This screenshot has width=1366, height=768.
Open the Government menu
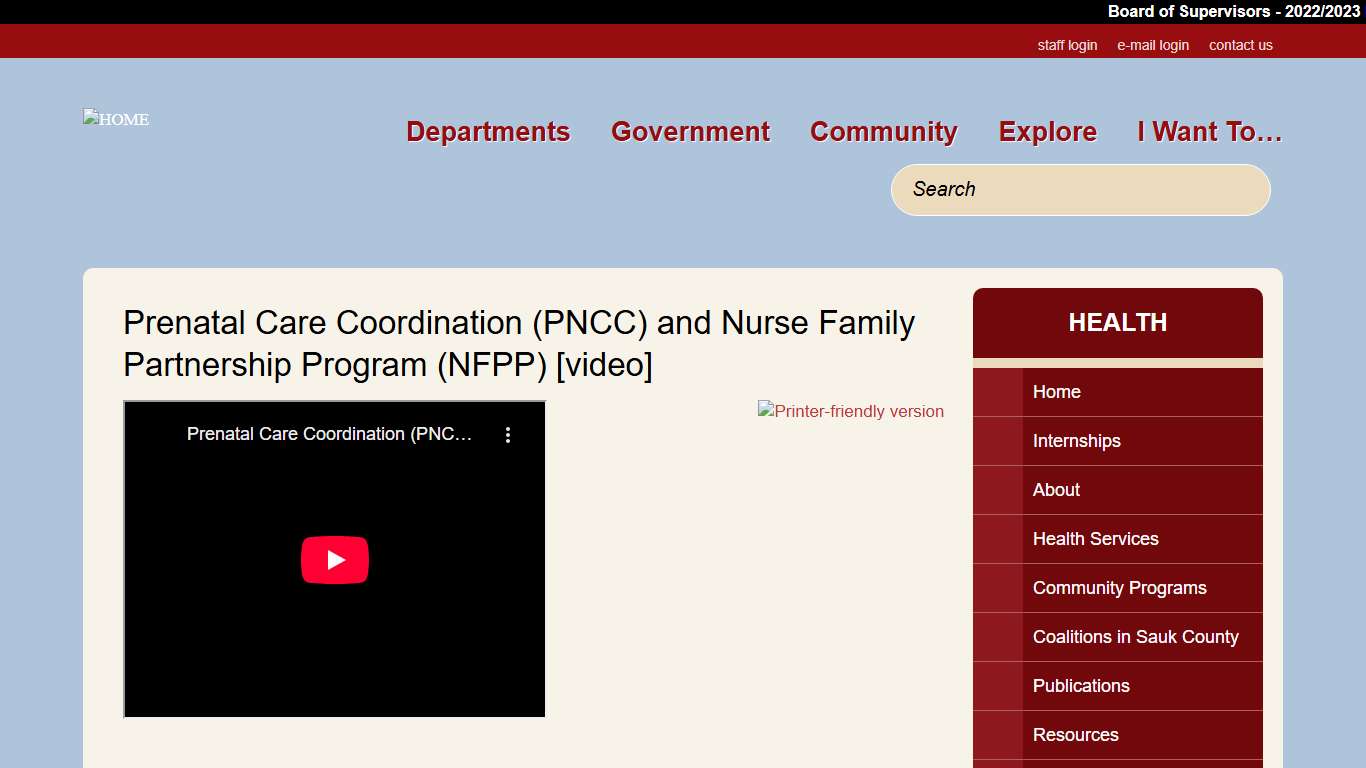coord(690,131)
